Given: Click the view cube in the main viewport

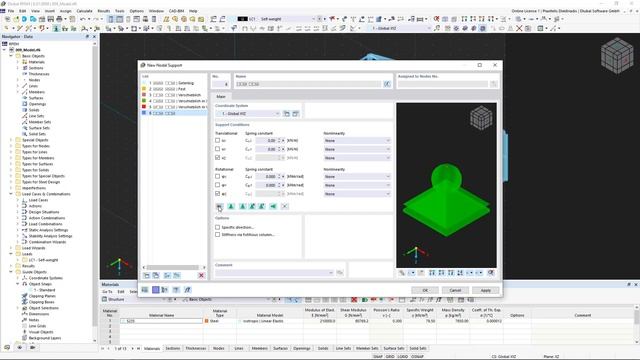Looking at the screenshot, I should pyautogui.click(x=617, y=56).
